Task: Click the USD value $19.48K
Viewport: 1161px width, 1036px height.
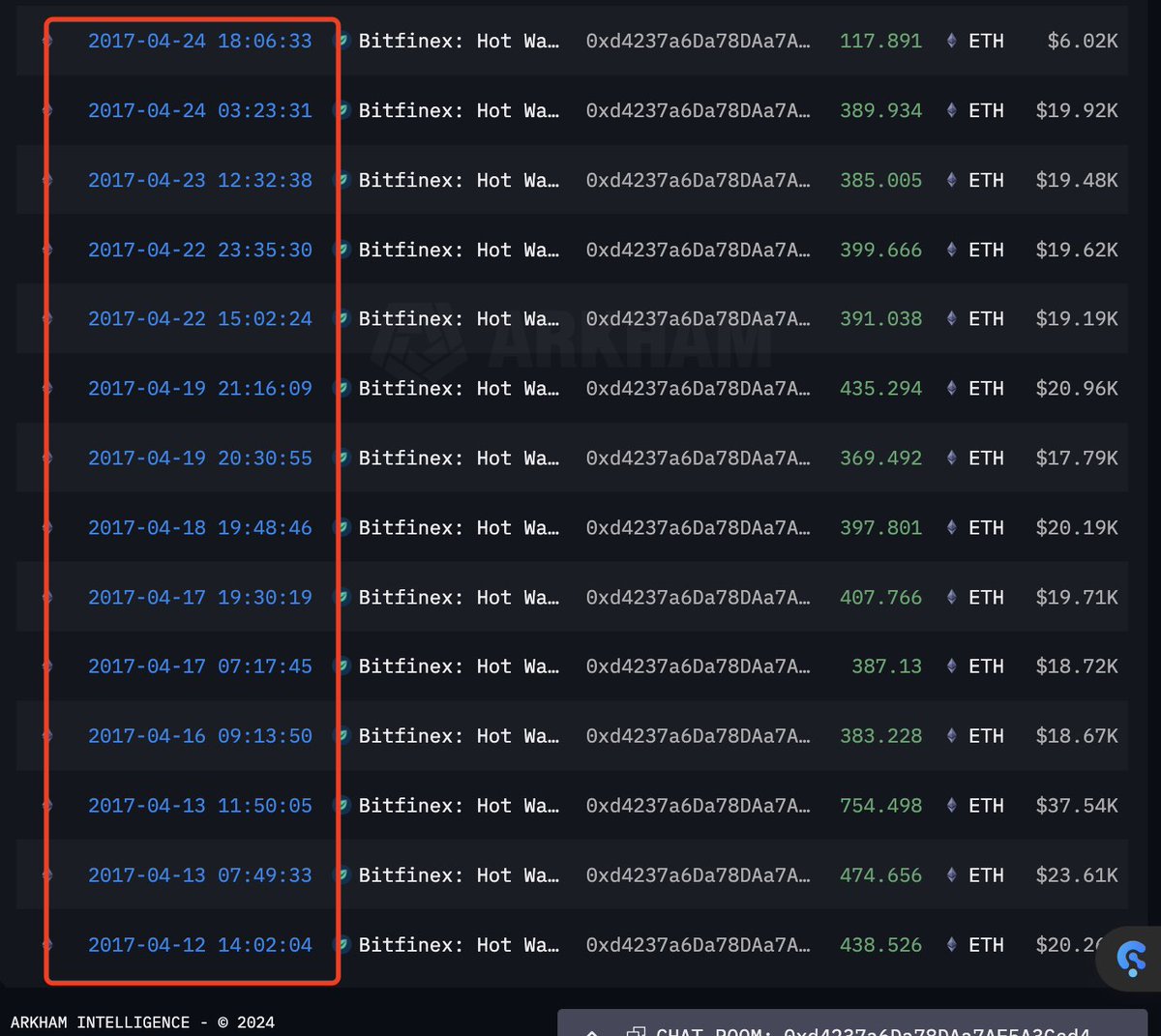Action: coord(1077,180)
